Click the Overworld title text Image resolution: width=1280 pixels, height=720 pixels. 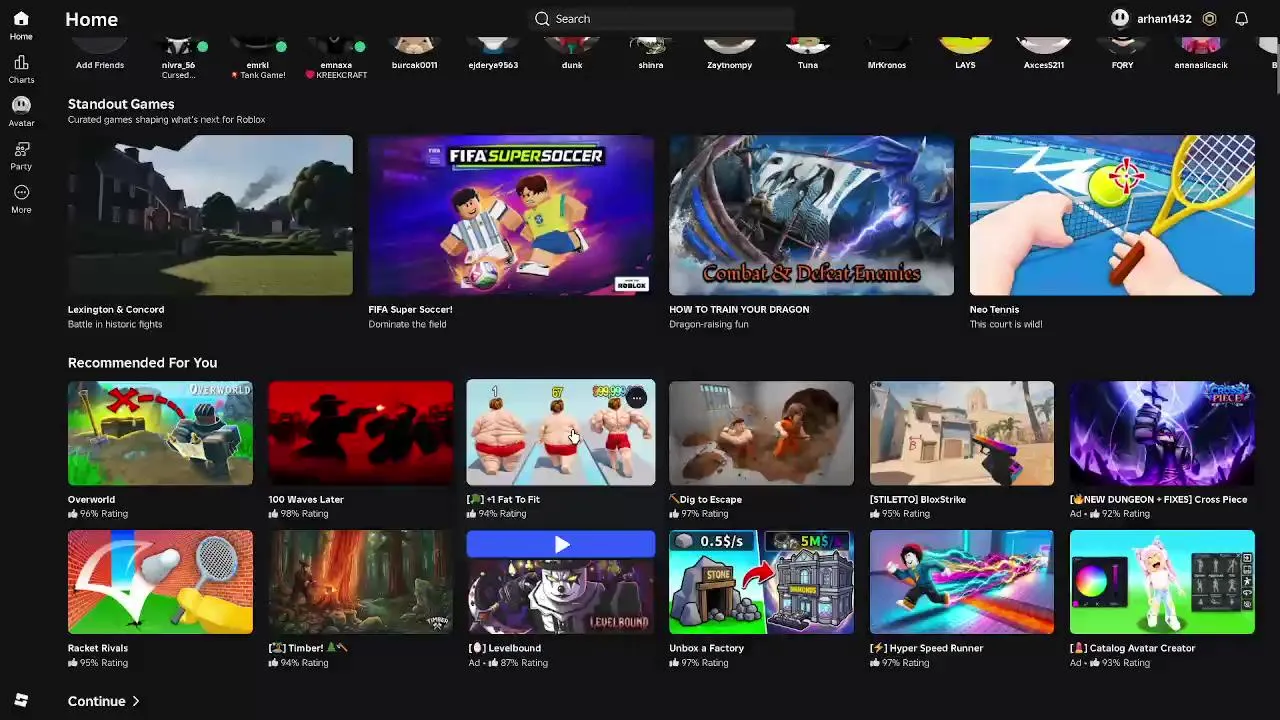pyautogui.click(x=91, y=500)
